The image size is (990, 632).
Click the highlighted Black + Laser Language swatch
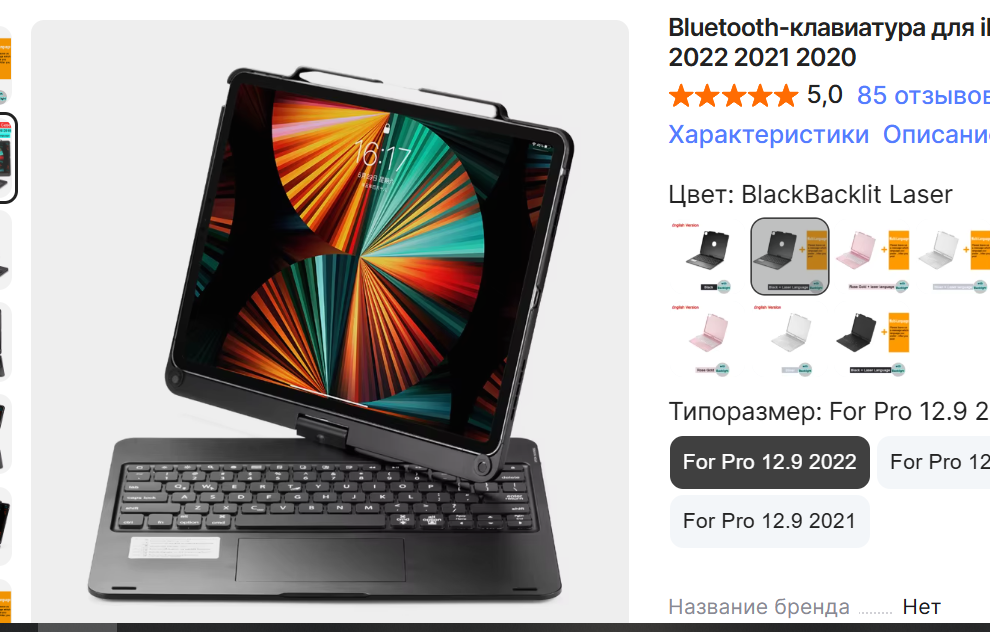pyautogui.click(x=790, y=257)
